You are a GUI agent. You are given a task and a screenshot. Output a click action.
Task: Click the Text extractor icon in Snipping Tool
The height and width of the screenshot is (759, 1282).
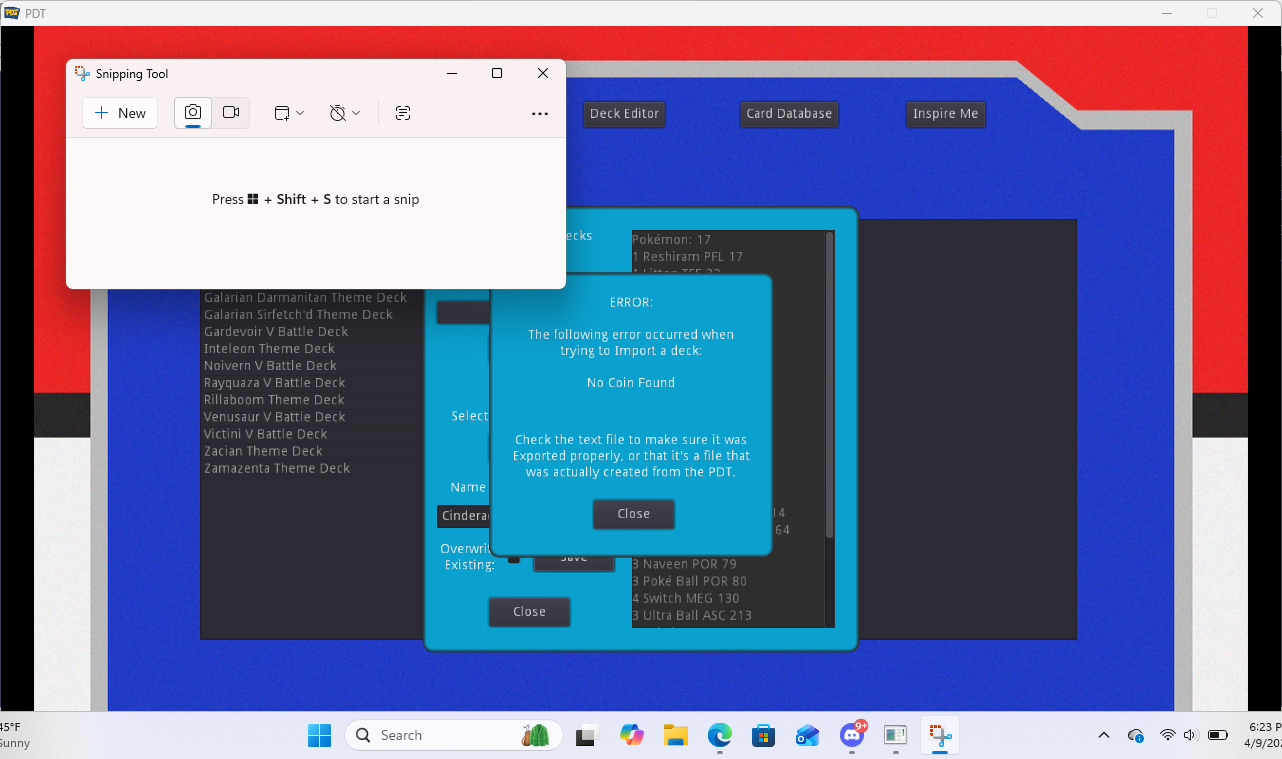(x=403, y=113)
